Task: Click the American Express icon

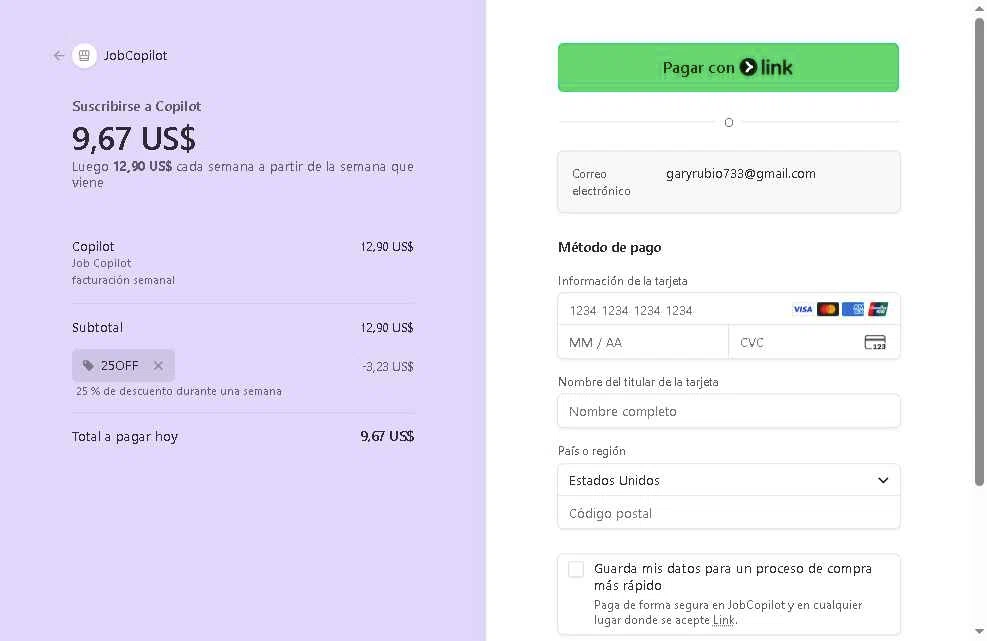Action: click(x=853, y=309)
